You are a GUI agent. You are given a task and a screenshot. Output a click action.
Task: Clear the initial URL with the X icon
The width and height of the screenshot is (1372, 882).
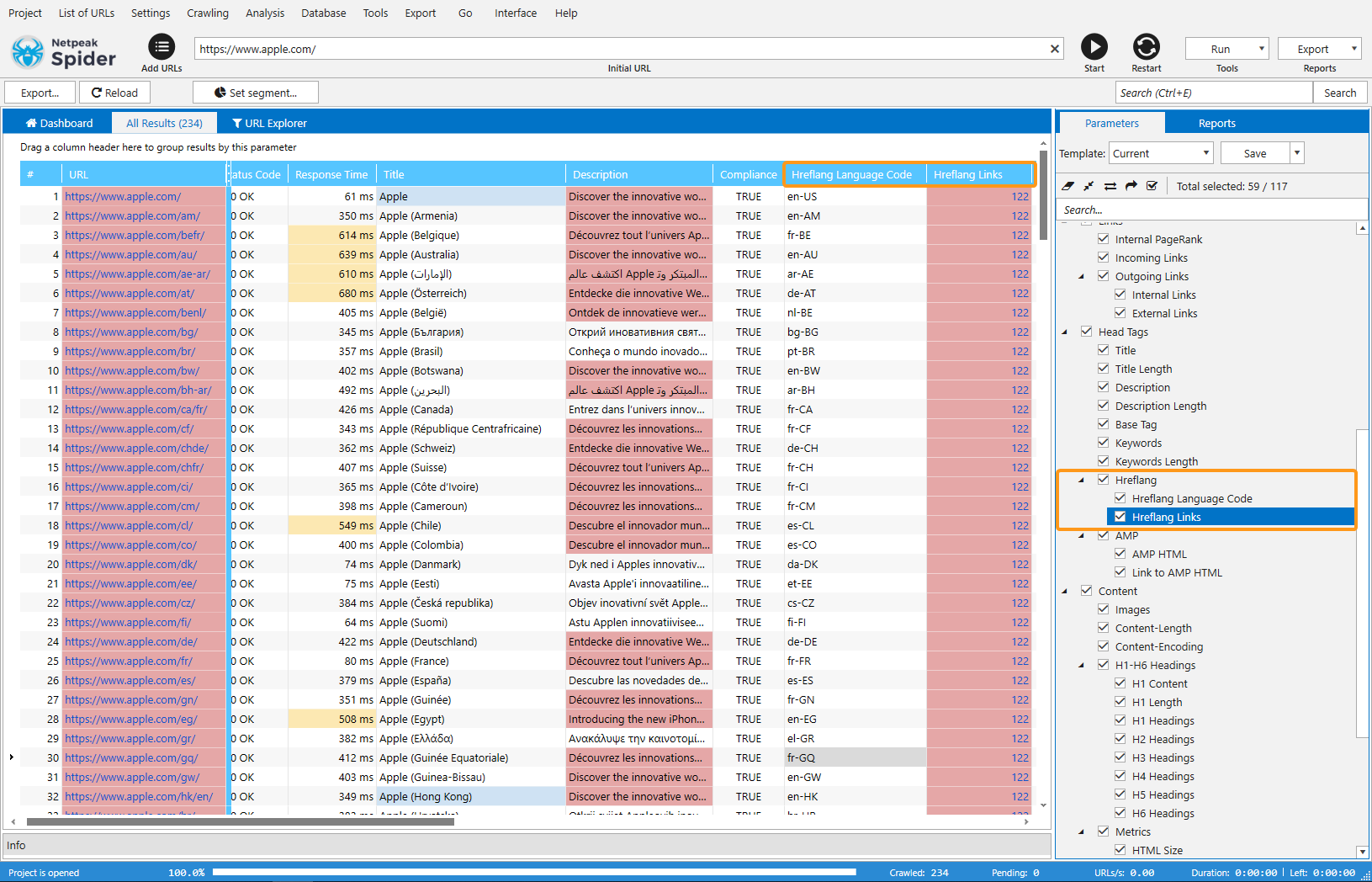(1054, 49)
